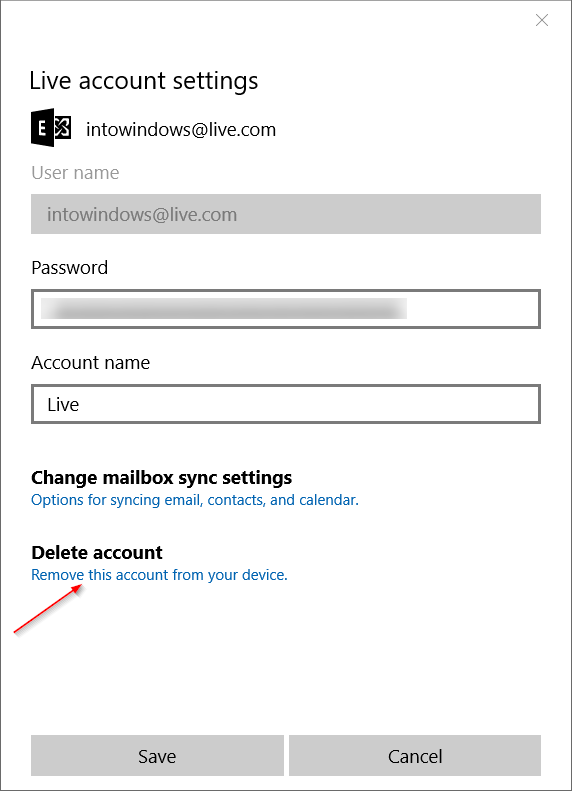Click the User name label
The height and width of the screenshot is (791, 572).
(75, 173)
